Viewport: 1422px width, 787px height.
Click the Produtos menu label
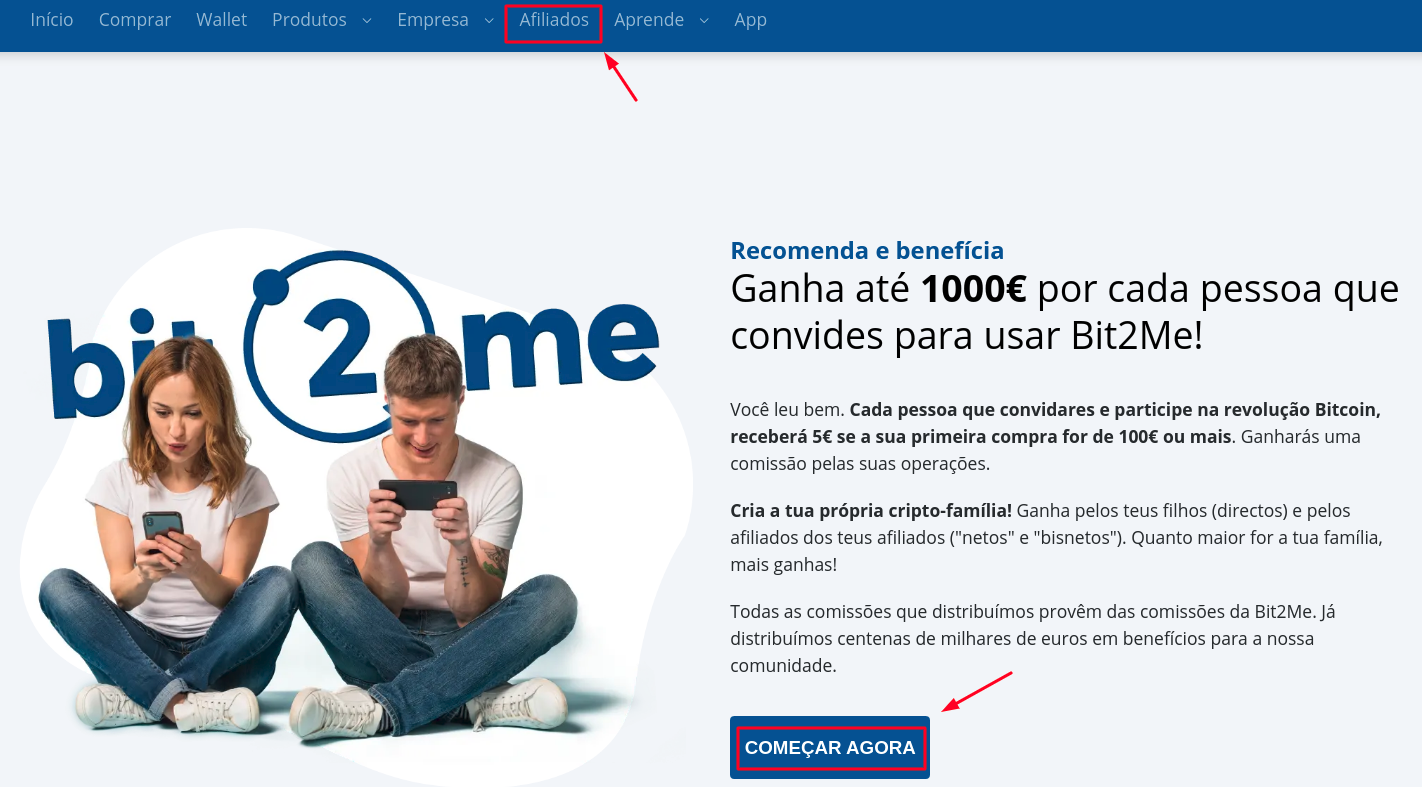(309, 20)
